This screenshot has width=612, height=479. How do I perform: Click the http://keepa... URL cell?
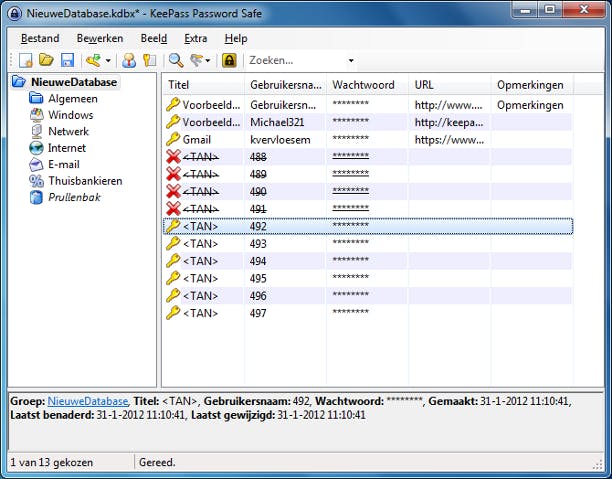(449, 122)
